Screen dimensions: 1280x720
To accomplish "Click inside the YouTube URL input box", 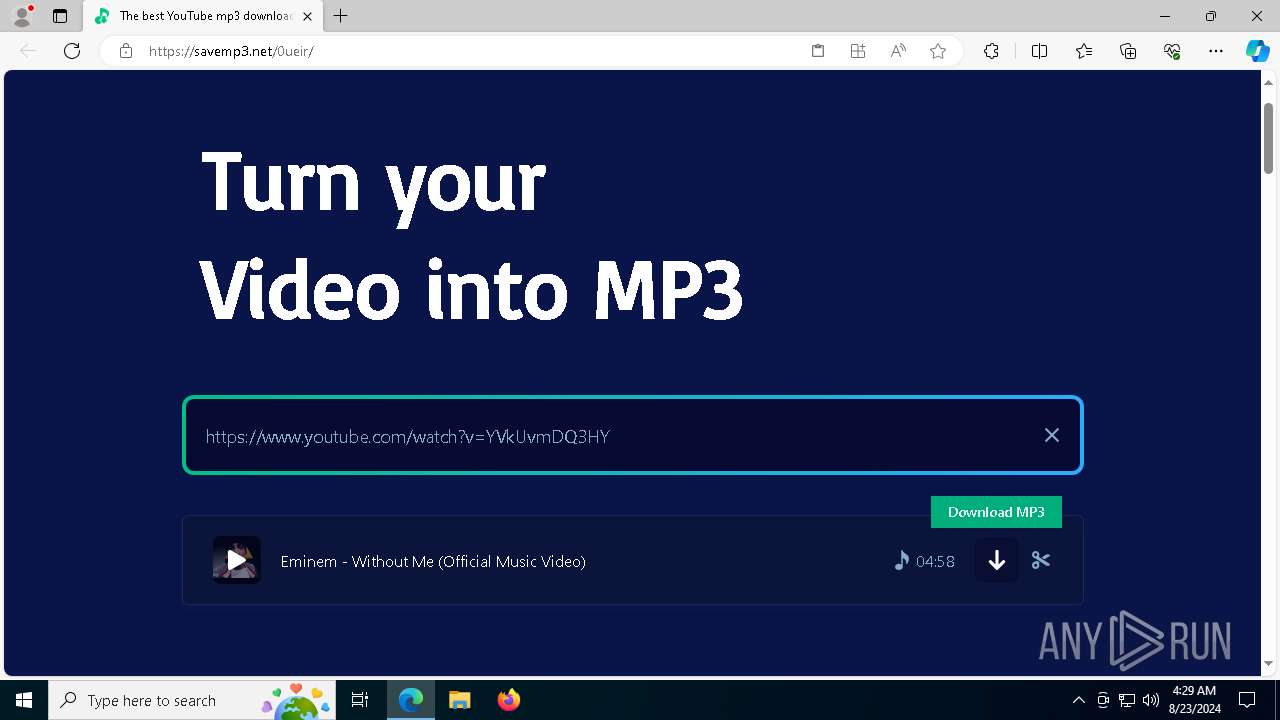I will point(632,435).
